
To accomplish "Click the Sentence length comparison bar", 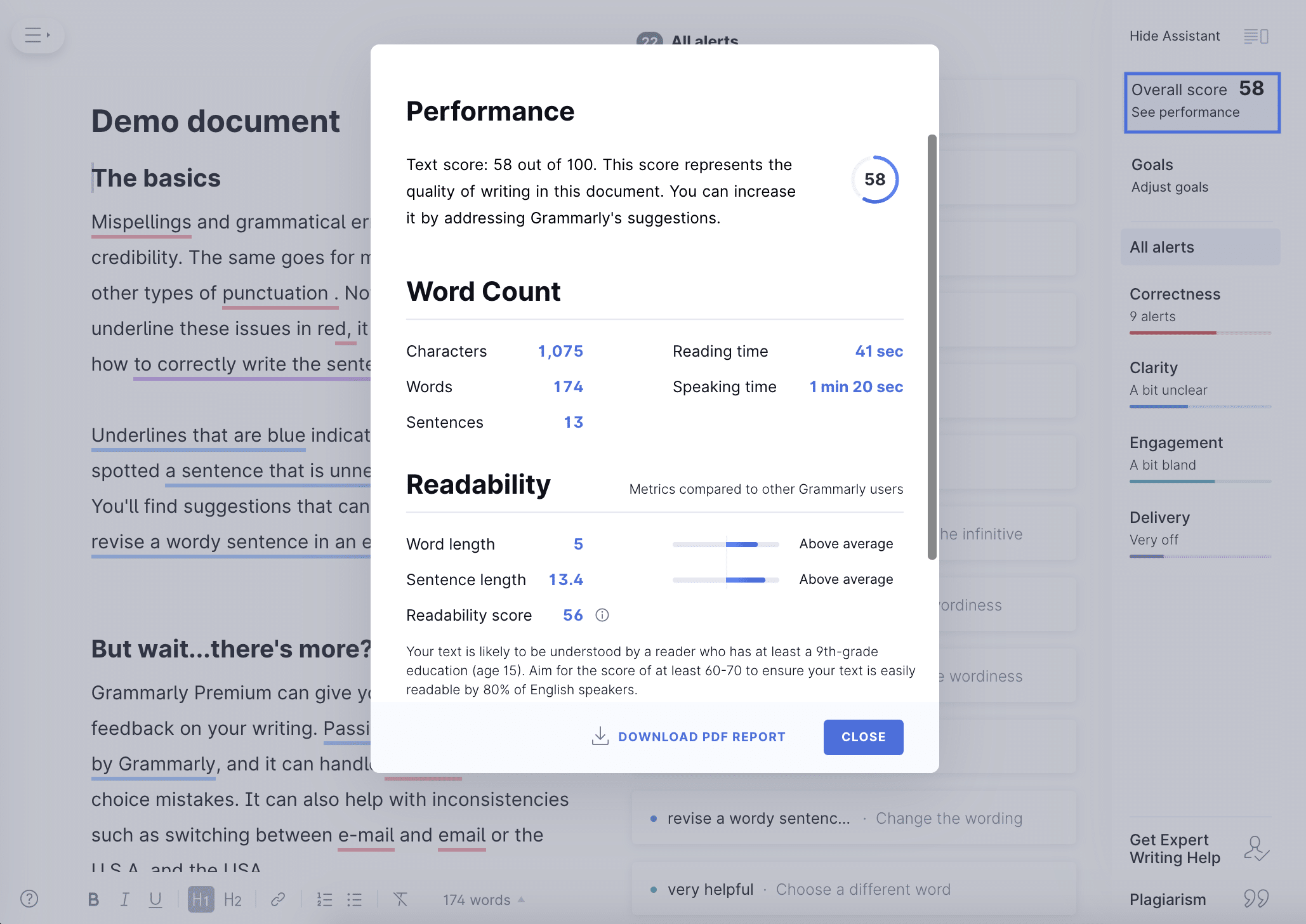I will (726, 579).
